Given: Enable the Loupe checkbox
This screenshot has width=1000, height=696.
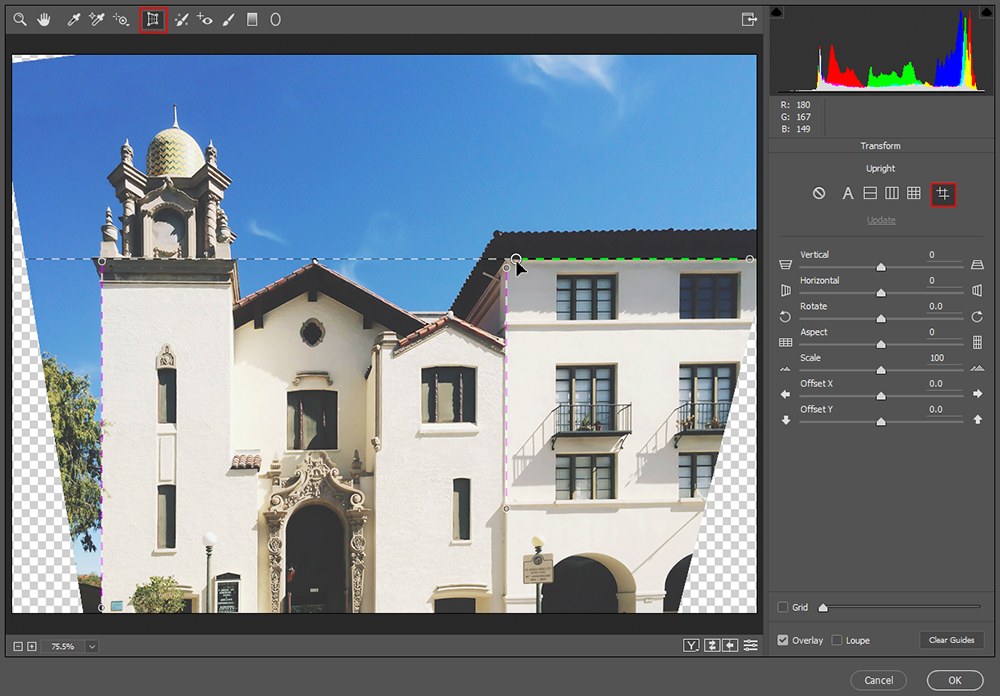Looking at the screenshot, I should [x=837, y=640].
